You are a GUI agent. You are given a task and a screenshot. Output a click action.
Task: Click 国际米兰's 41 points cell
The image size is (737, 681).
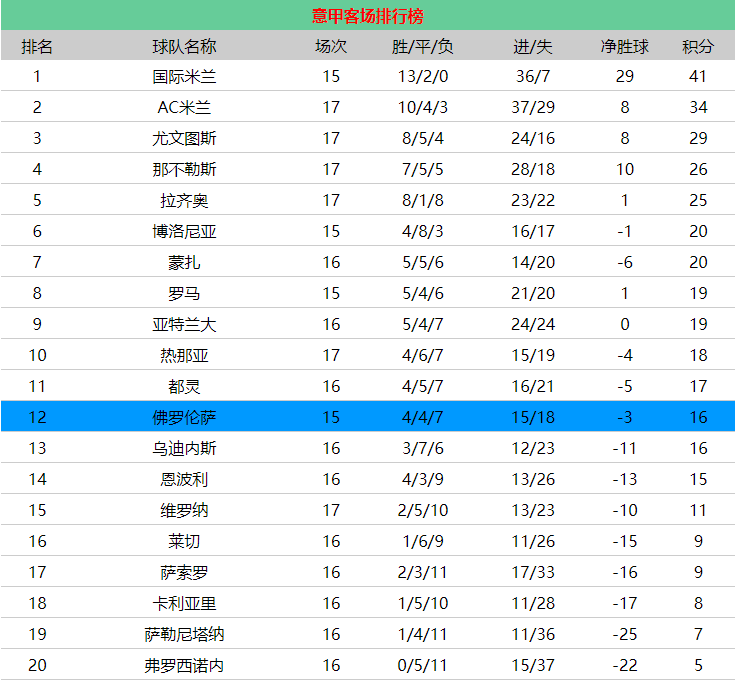click(x=697, y=76)
